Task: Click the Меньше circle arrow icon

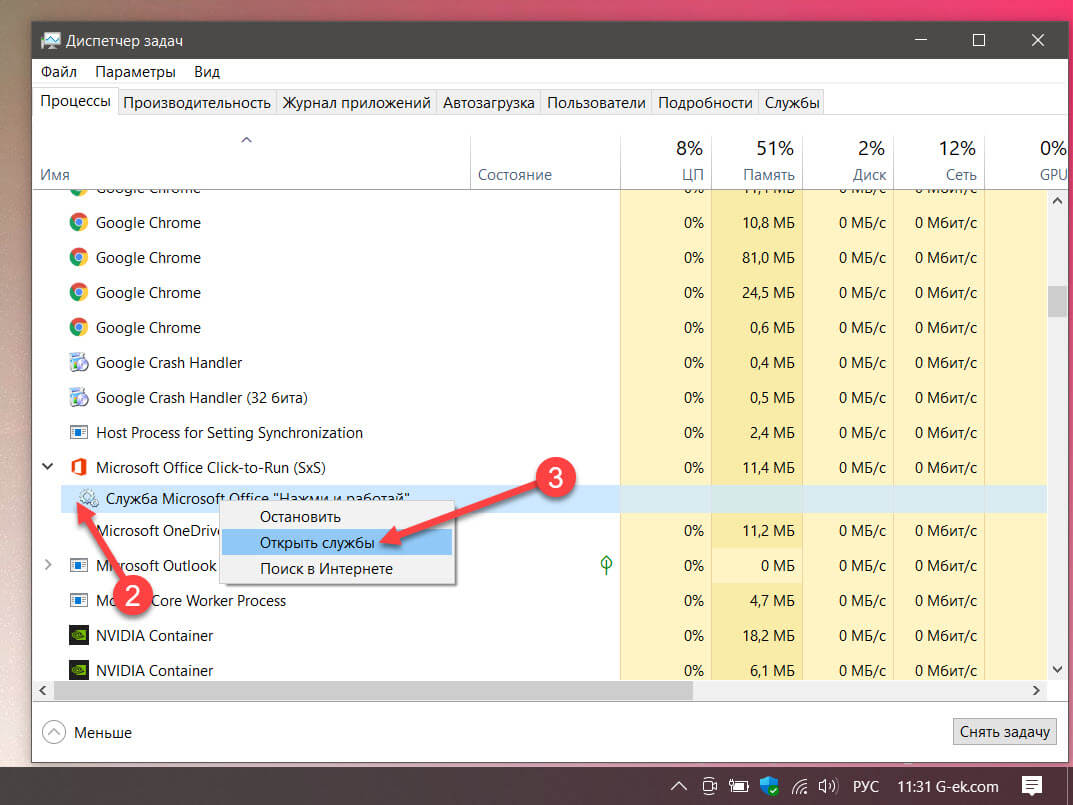Action: pyautogui.click(x=54, y=732)
